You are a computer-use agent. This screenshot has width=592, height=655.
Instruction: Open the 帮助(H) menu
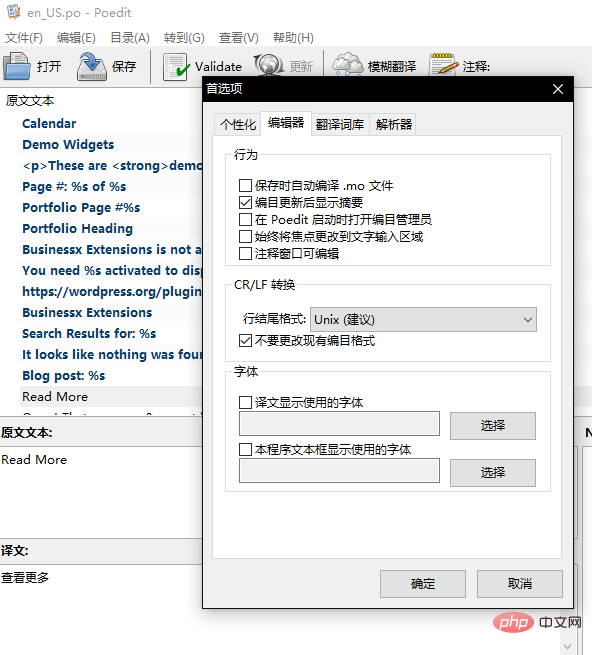click(293, 38)
